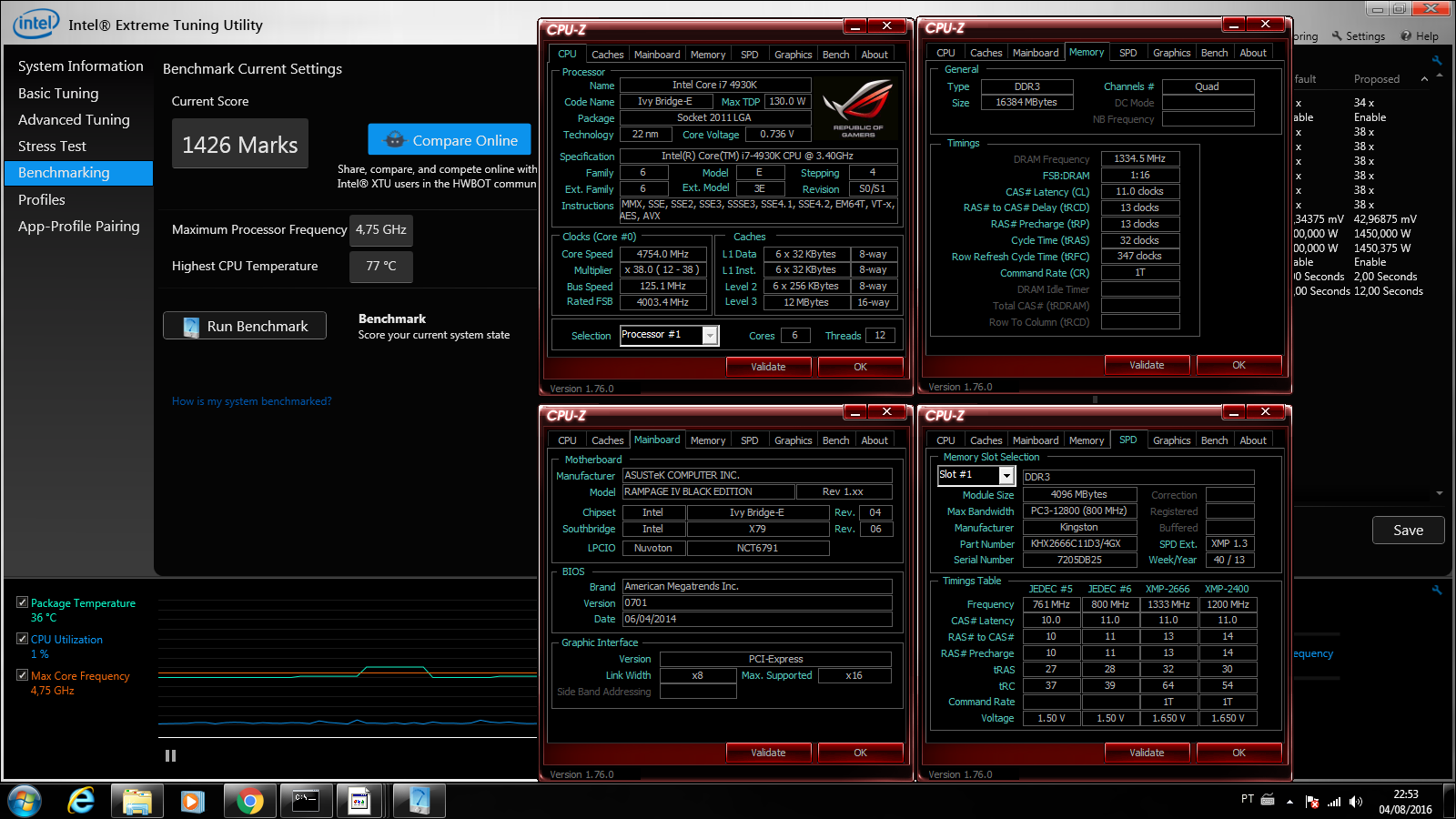Screen dimensions: 1456x819
Task: Open App-Profile Pairing section
Action: point(79,226)
